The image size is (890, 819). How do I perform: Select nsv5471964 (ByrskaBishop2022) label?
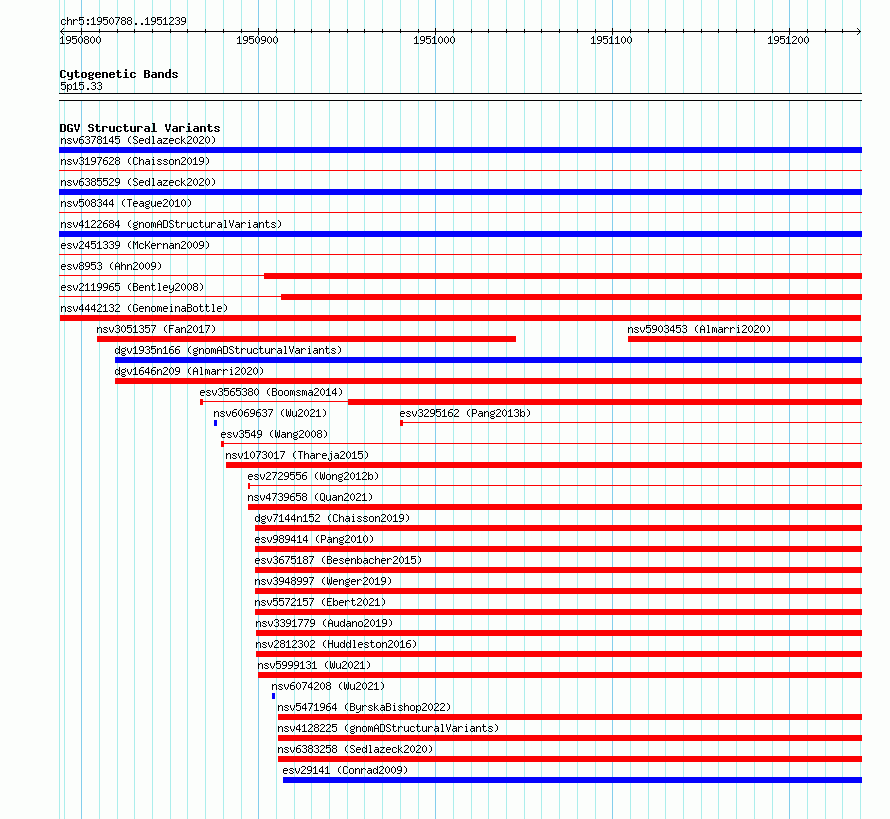(x=364, y=707)
